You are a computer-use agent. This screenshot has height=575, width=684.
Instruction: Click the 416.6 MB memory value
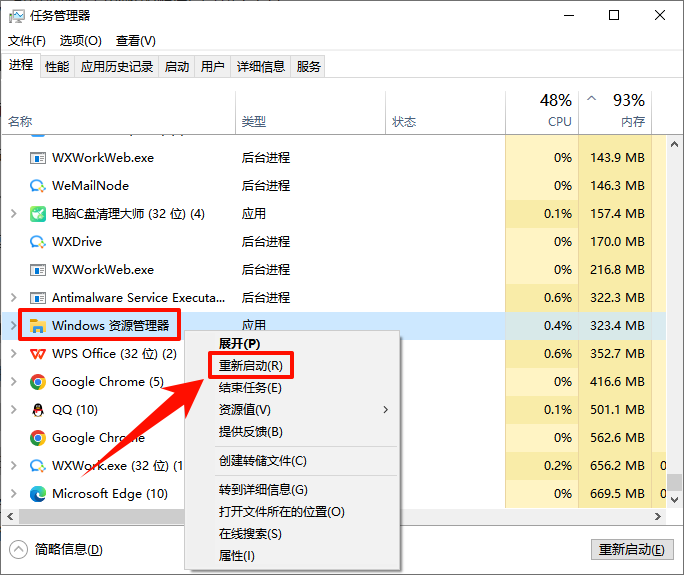[x=617, y=382]
